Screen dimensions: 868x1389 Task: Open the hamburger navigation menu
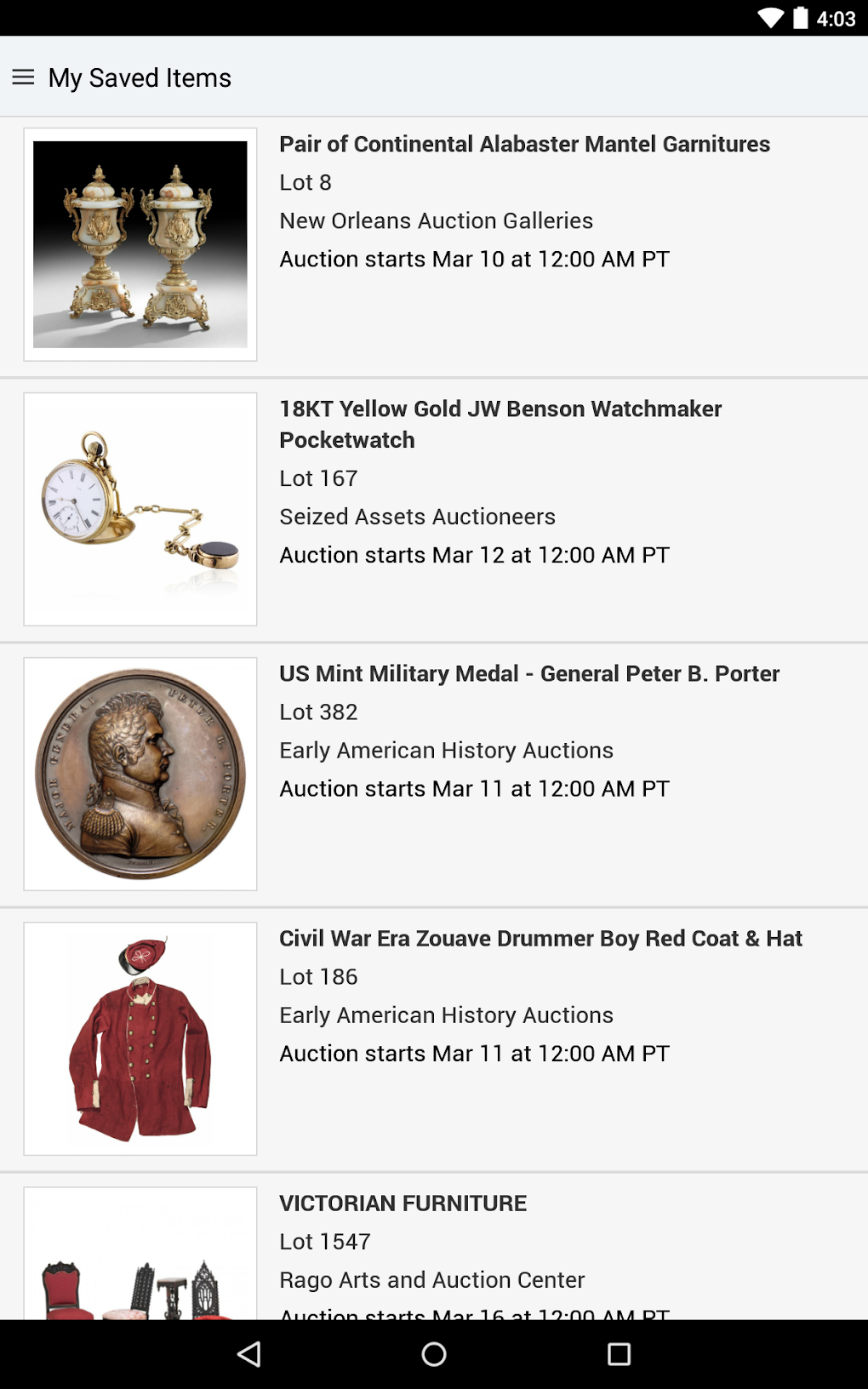click(23, 77)
